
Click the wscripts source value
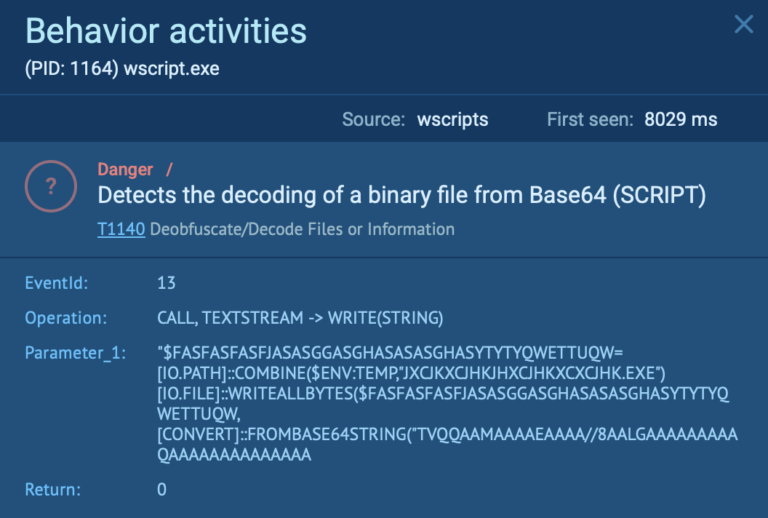453,120
